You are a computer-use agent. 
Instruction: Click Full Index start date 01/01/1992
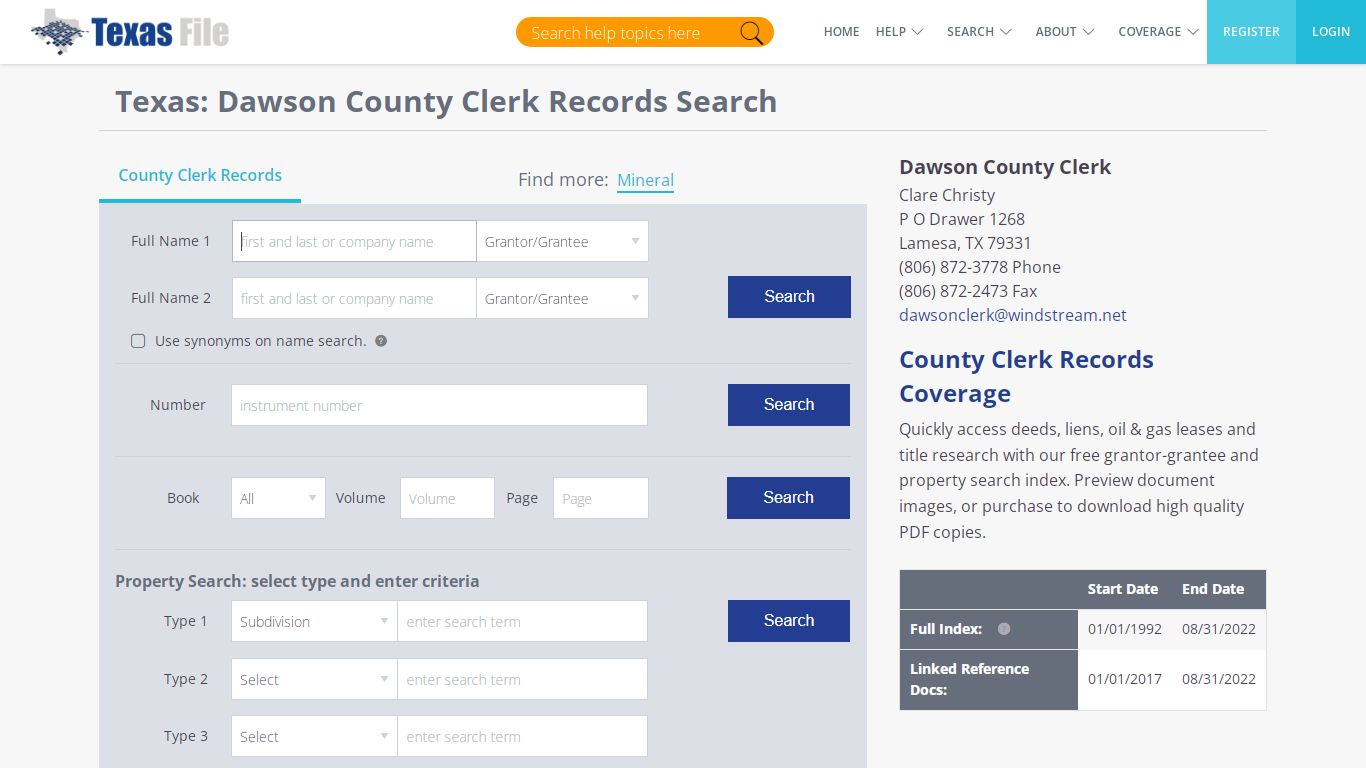(1125, 629)
